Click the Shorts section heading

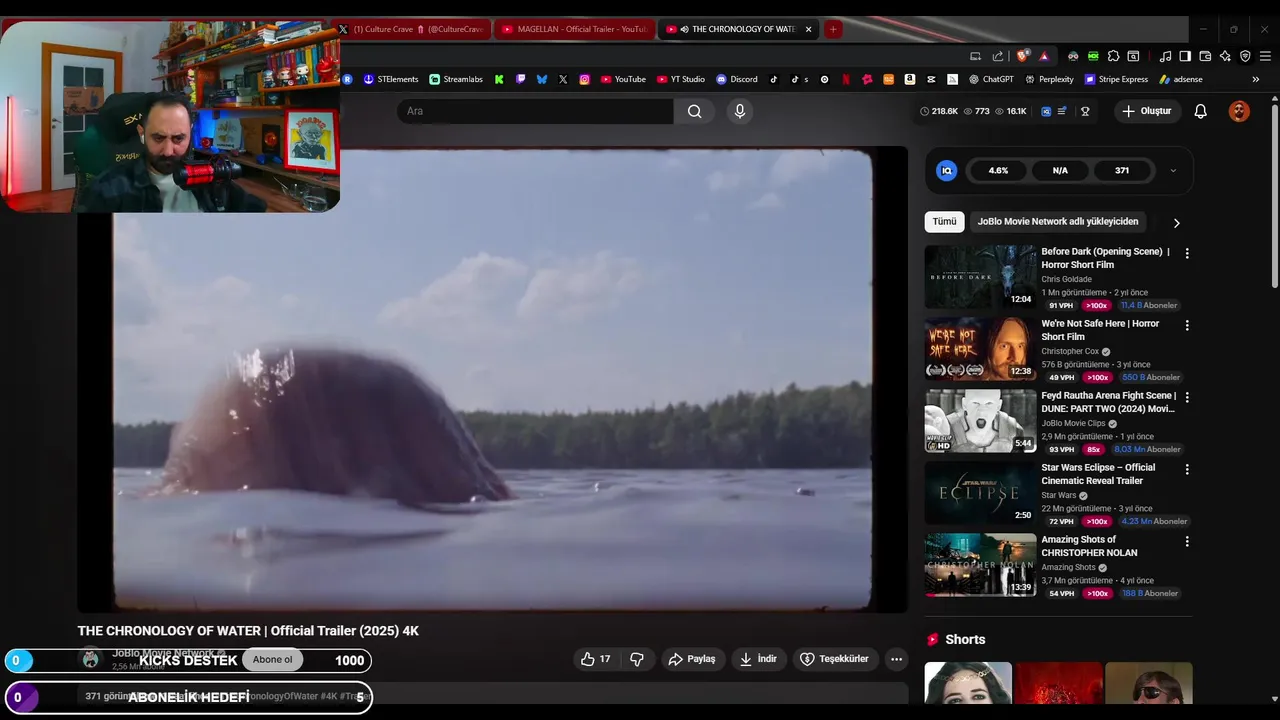(965, 639)
